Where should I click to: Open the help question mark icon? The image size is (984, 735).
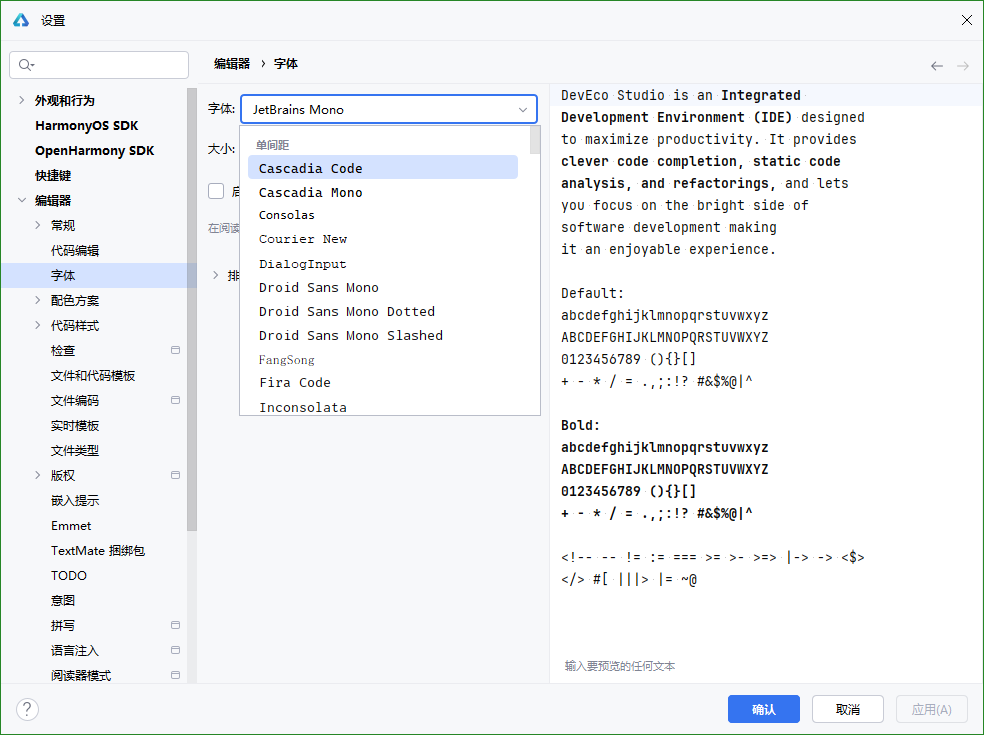pyautogui.click(x=27, y=709)
